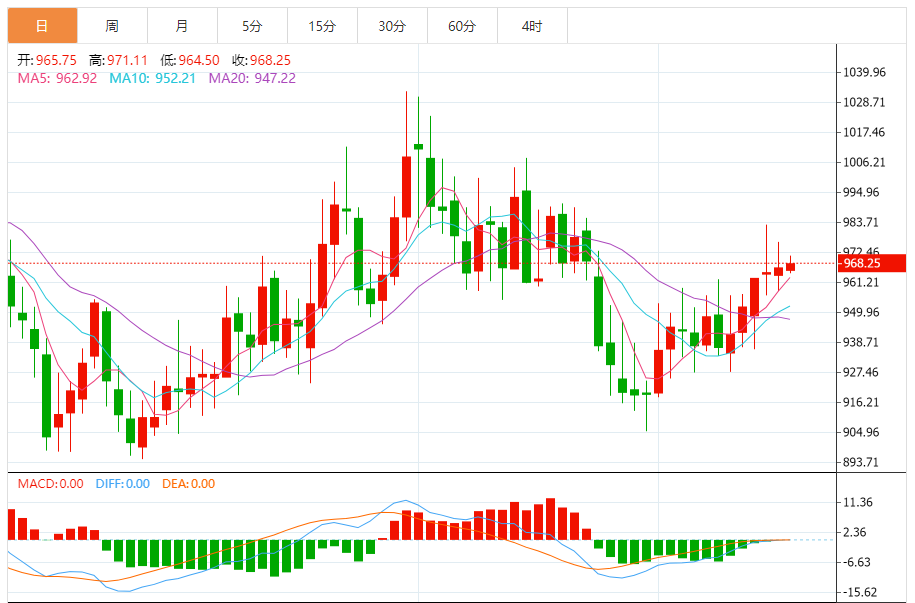Click the 1039.96 price axis label
Viewport: 915px width, 603px height.
864,72
